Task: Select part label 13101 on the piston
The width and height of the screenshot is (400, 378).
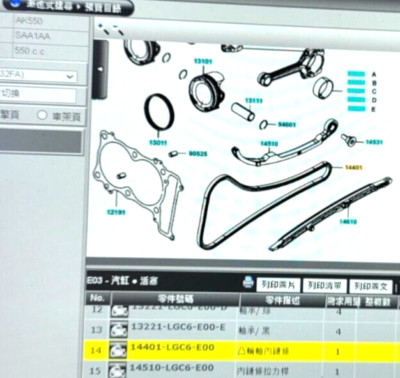Action: (x=203, y=61)
